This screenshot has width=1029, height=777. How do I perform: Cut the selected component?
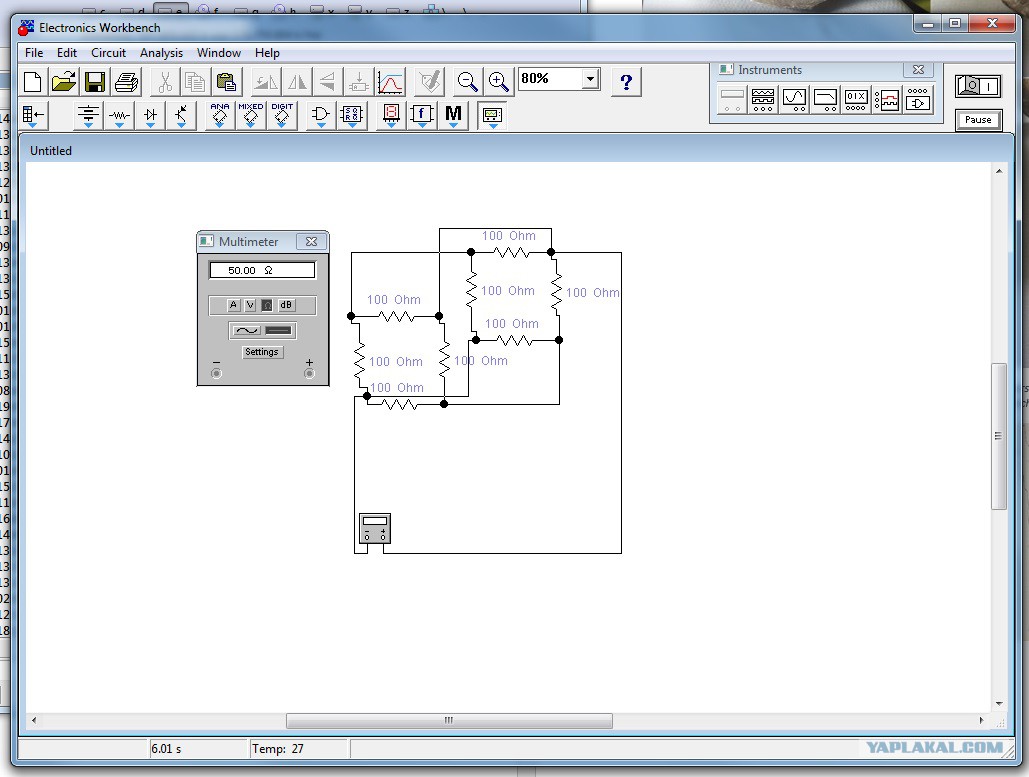pos(165,82)
